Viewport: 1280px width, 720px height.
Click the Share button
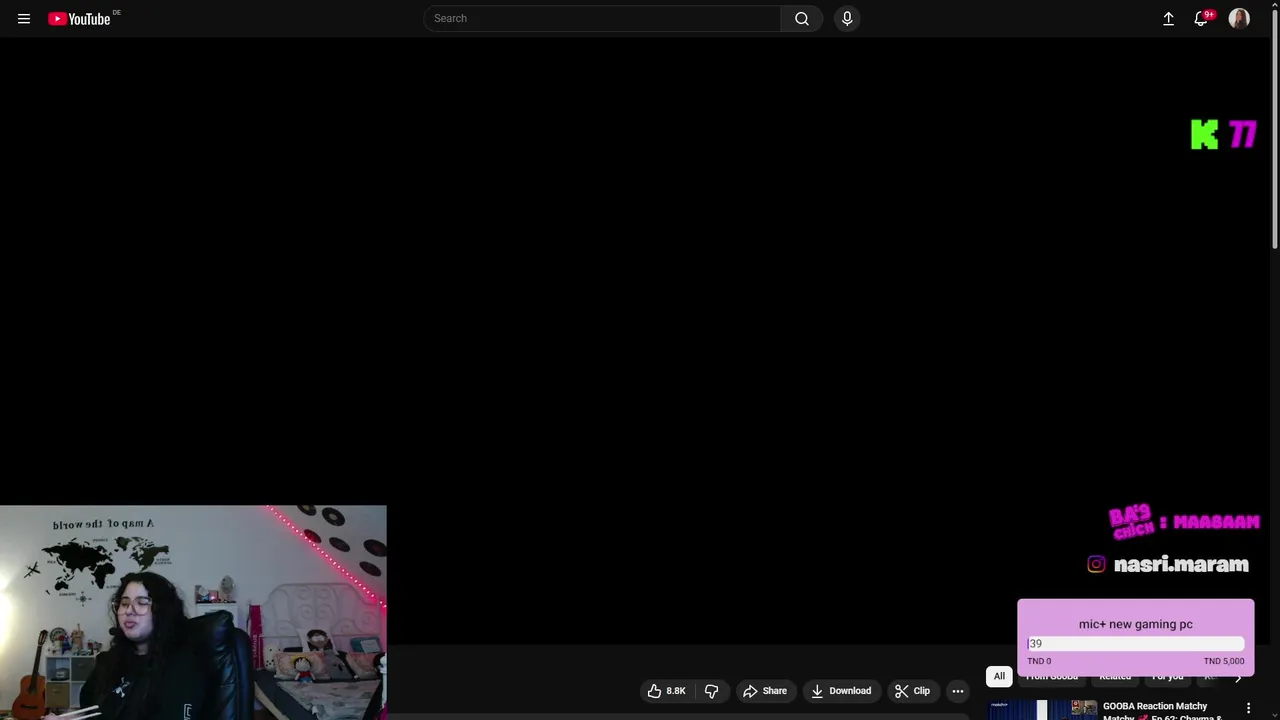tap(764, 691)
